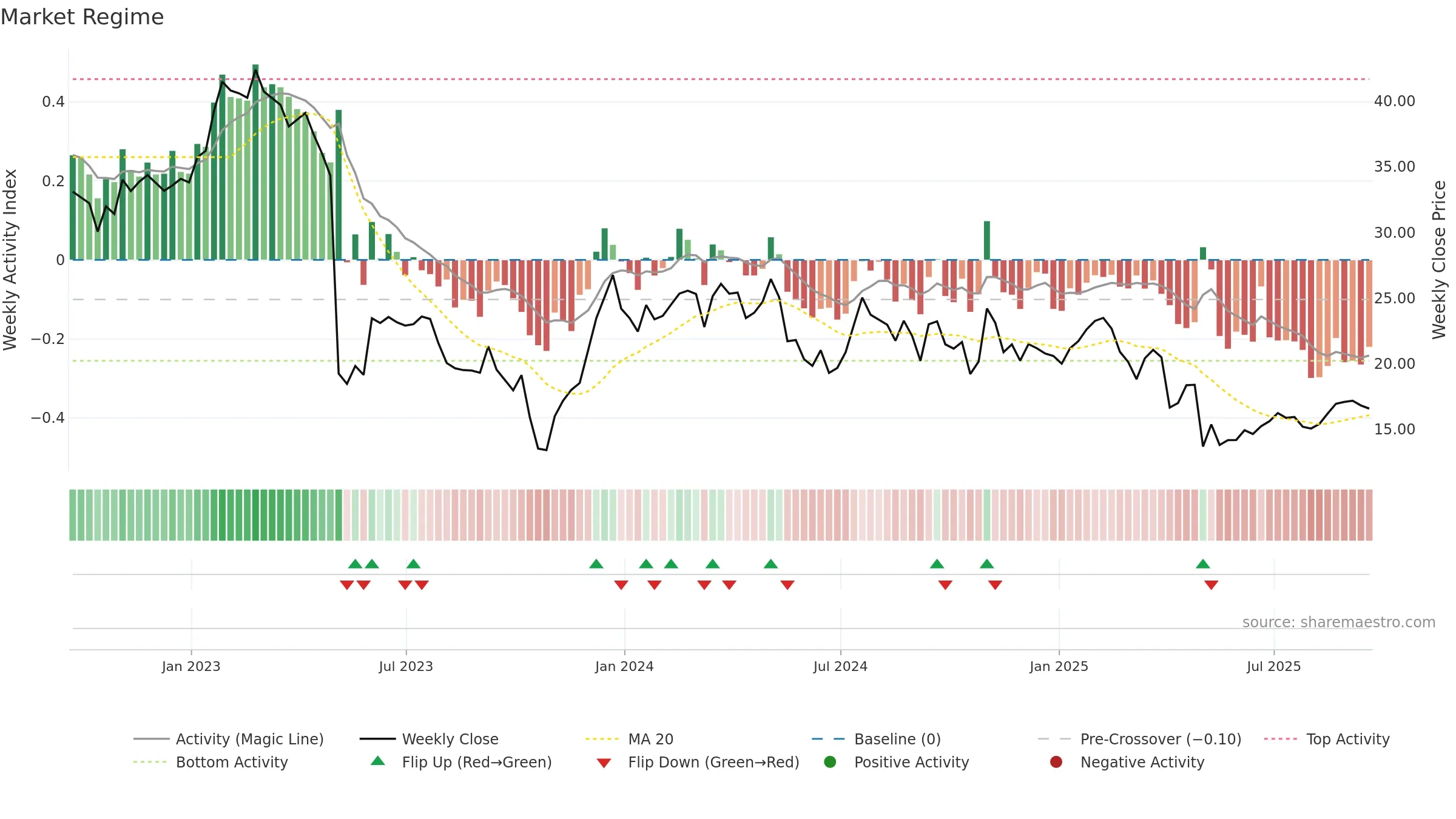
Task: Click the dark red Negative Activity circle in legend
Action: click(x=1056, y=762)
